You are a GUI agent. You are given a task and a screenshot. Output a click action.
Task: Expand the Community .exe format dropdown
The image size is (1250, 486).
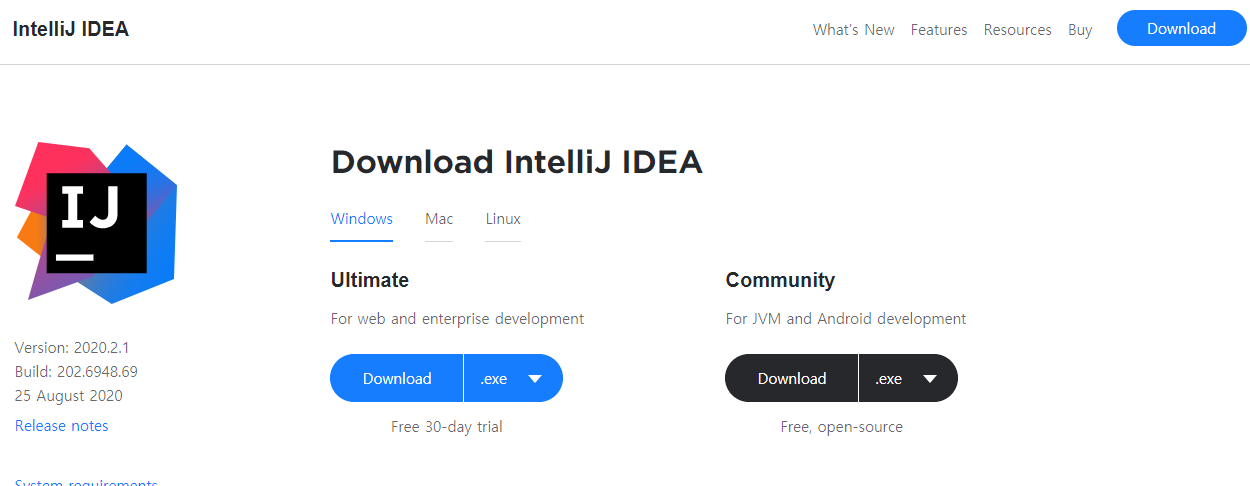[908, 378]
